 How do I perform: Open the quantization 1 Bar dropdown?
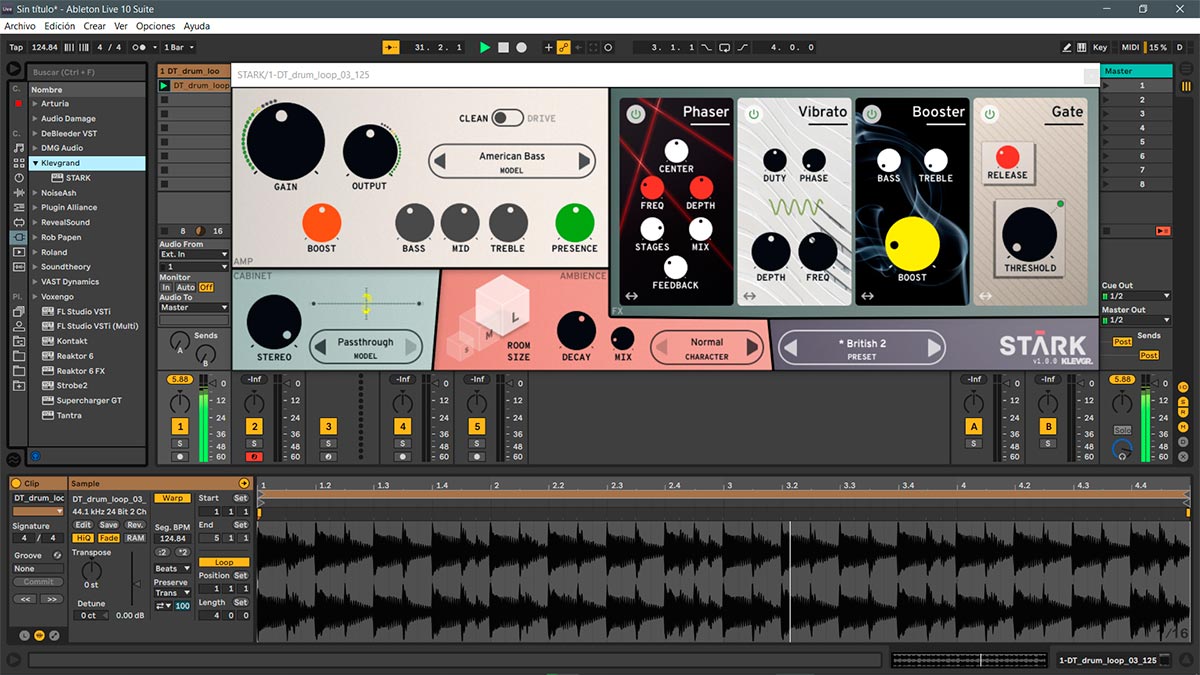(x=179, y=47)
